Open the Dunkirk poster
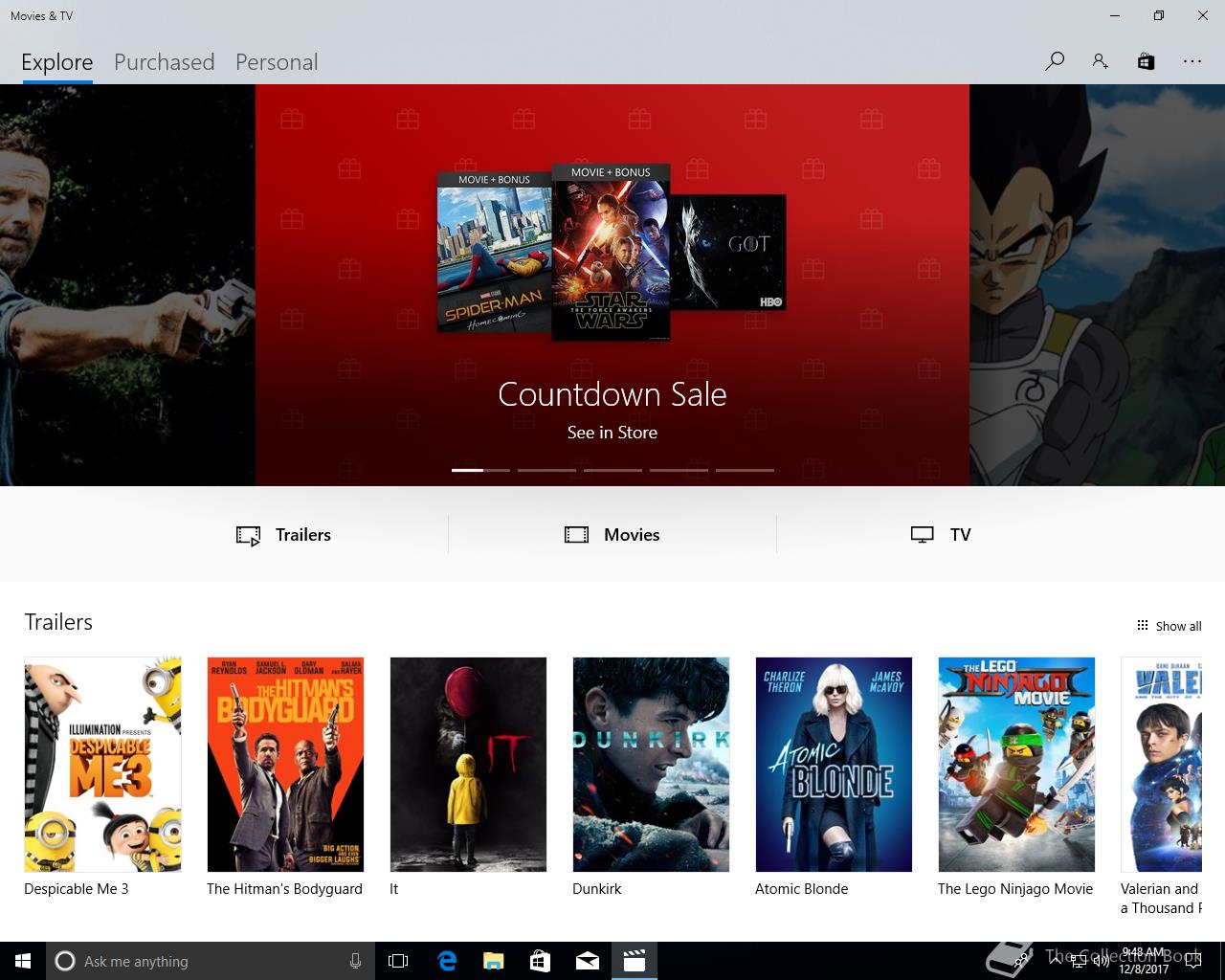1225x980 pixels. click(651, 764)
